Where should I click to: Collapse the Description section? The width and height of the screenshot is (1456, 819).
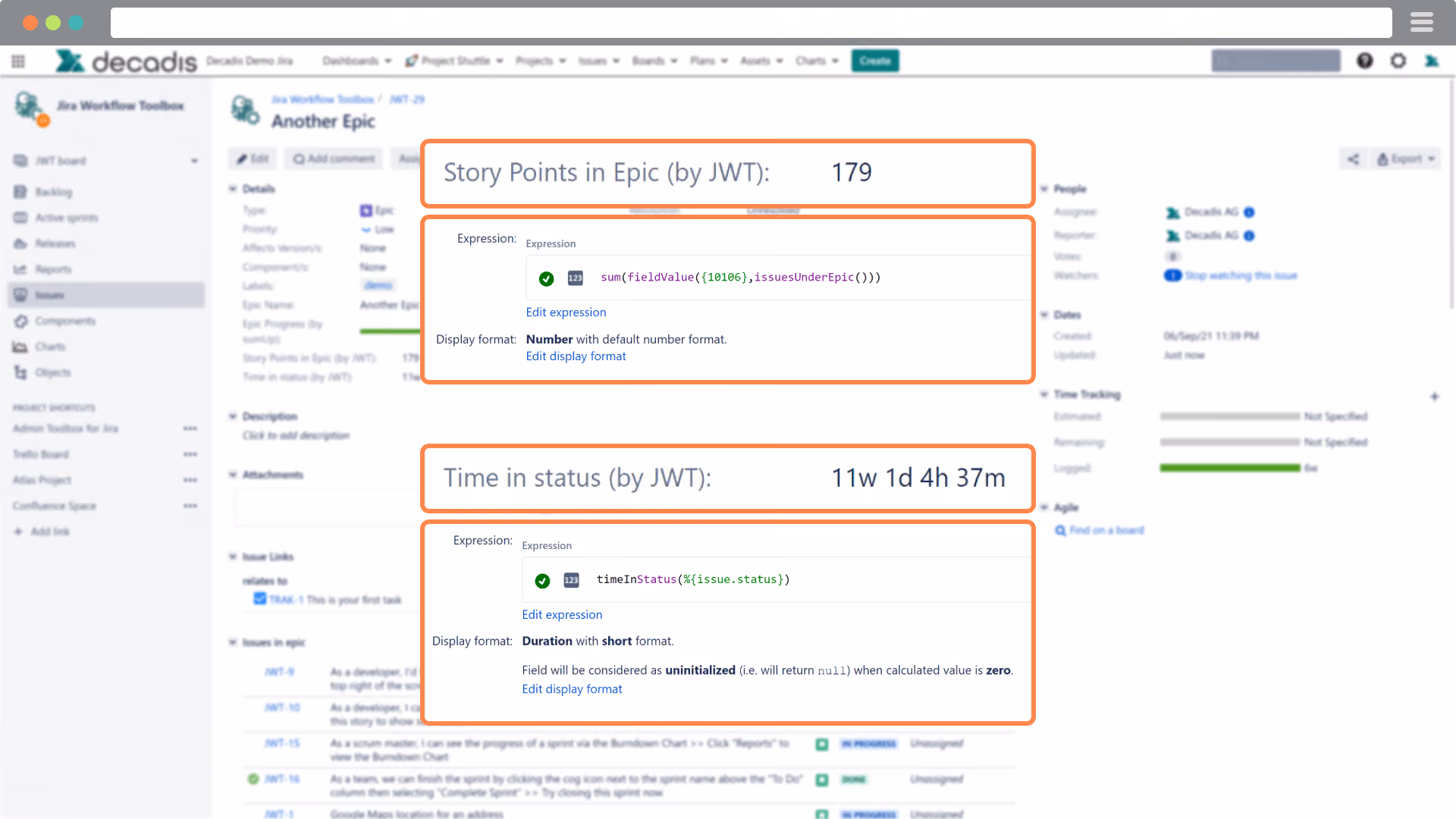233,416
